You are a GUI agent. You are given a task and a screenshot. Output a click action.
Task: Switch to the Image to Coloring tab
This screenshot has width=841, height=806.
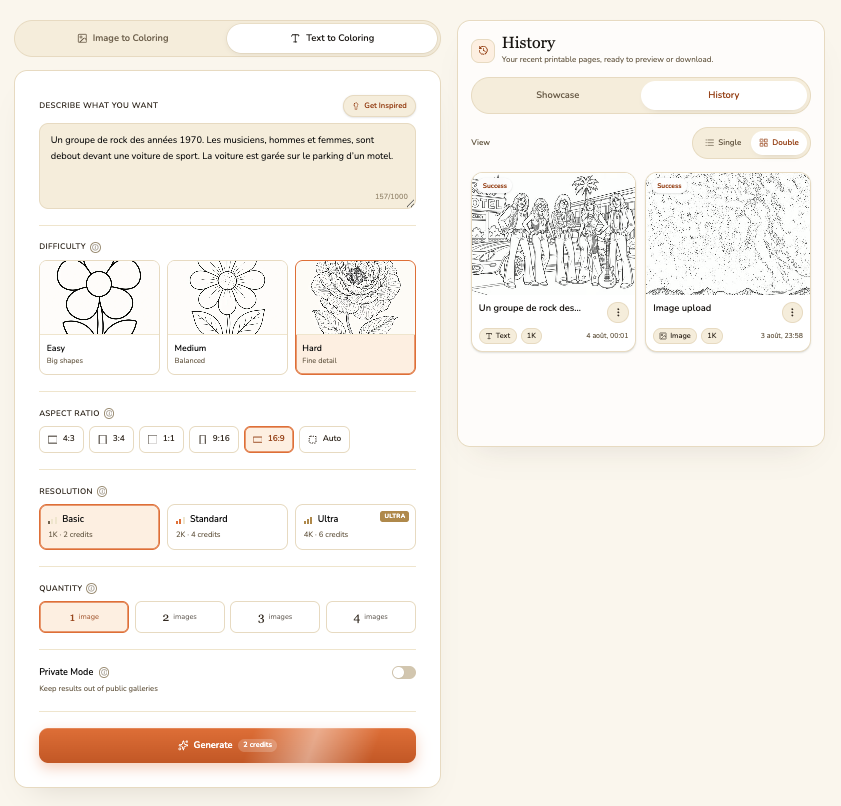click(x=123, y=38)
